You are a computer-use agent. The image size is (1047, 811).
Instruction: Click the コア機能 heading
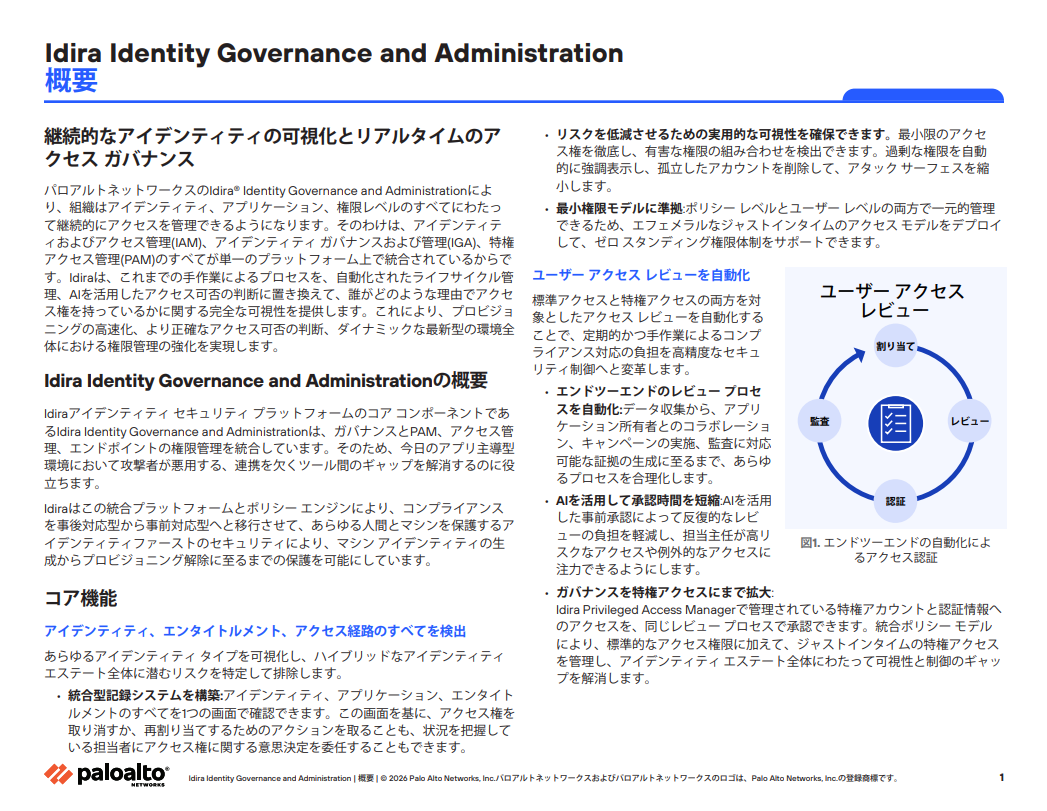[81, 598]
